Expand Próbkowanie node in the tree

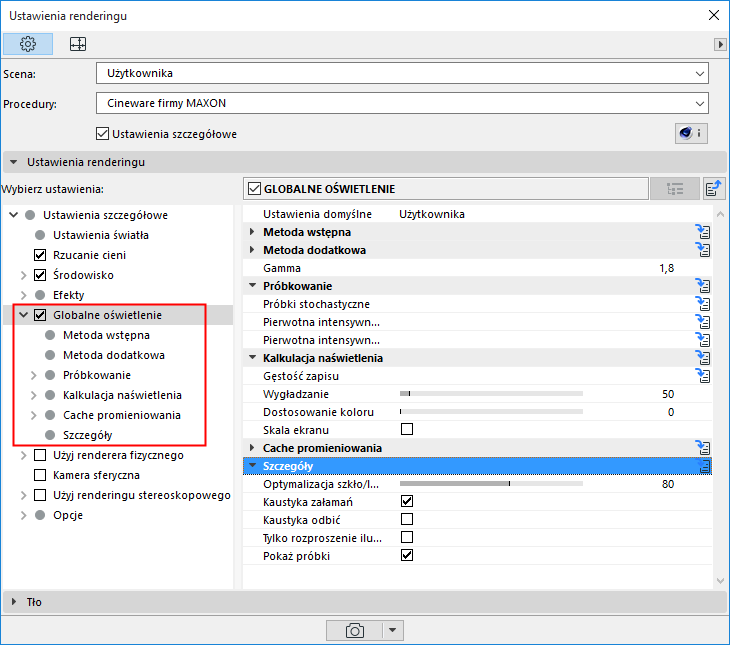click(34, 375)
